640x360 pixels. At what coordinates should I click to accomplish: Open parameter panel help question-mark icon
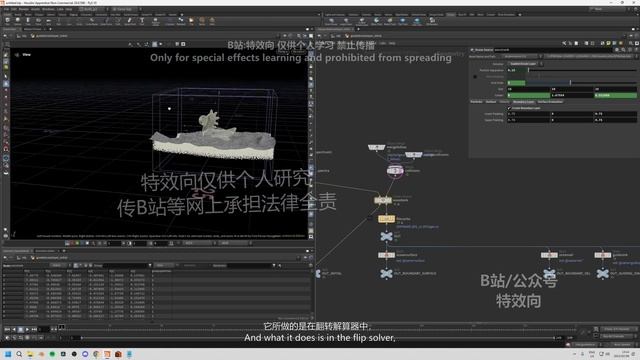pyautogui.click(x=636, y=50)
